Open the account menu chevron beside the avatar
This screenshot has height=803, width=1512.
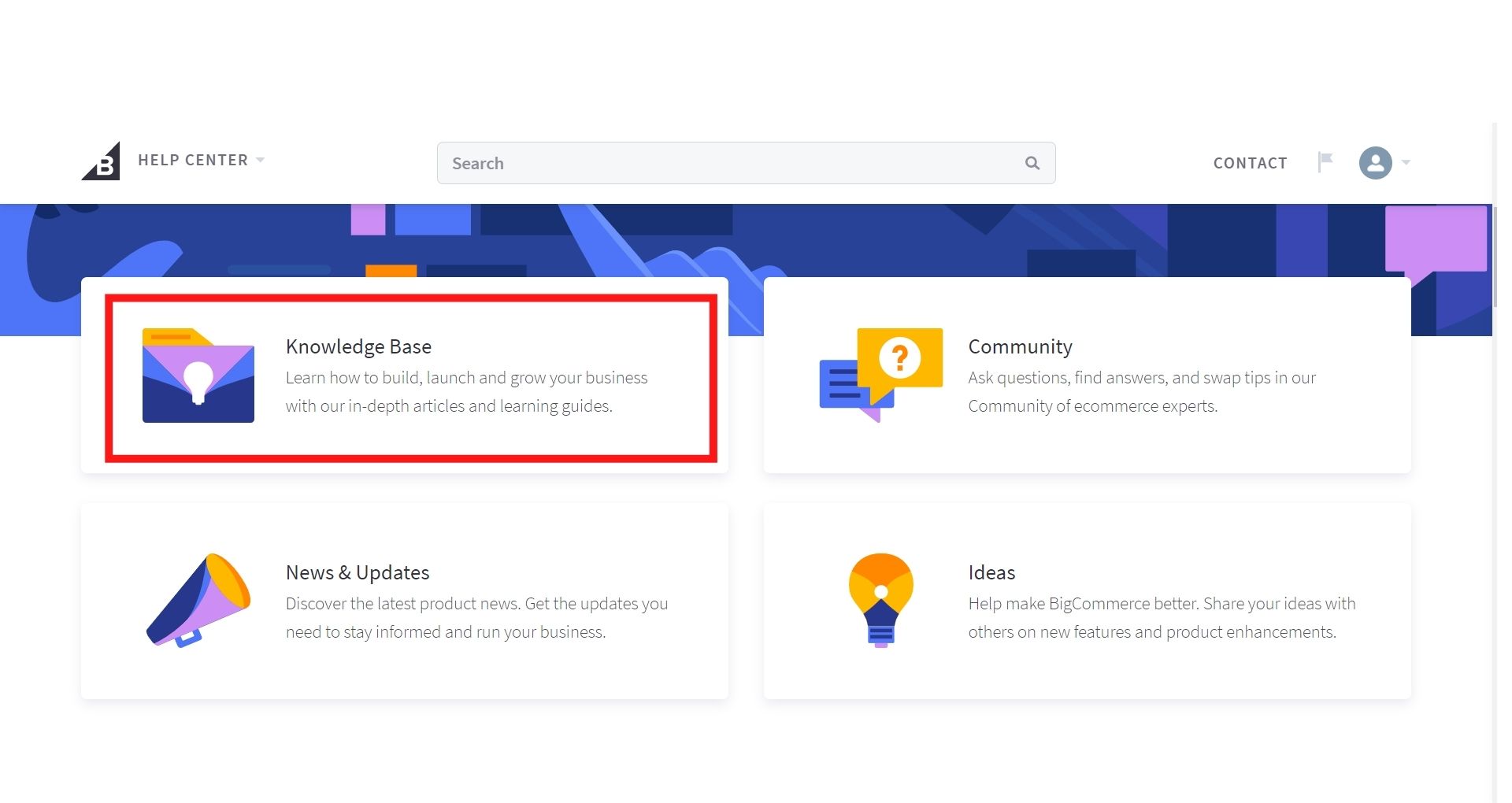point(1406,163)
